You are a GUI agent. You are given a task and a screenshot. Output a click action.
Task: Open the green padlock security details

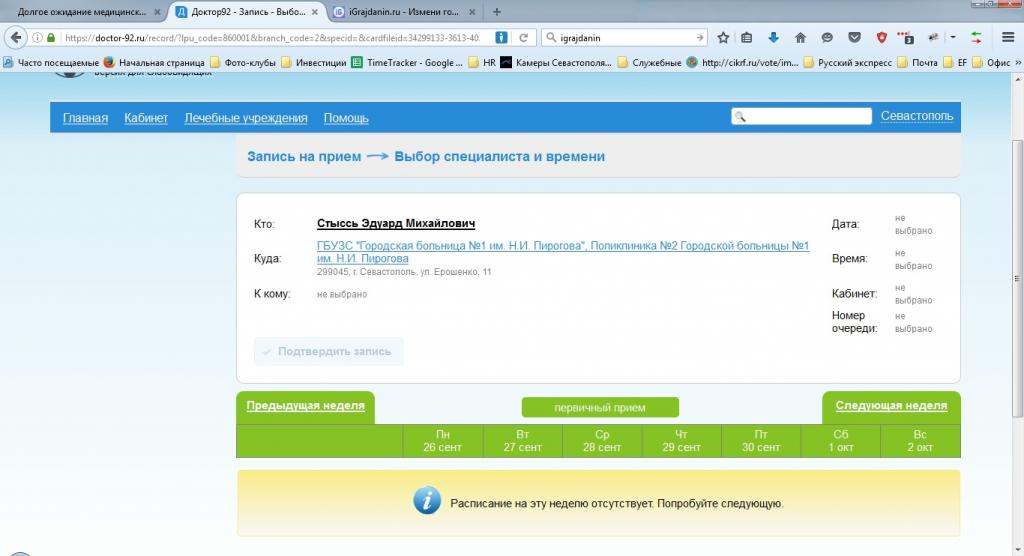point(51,38)
